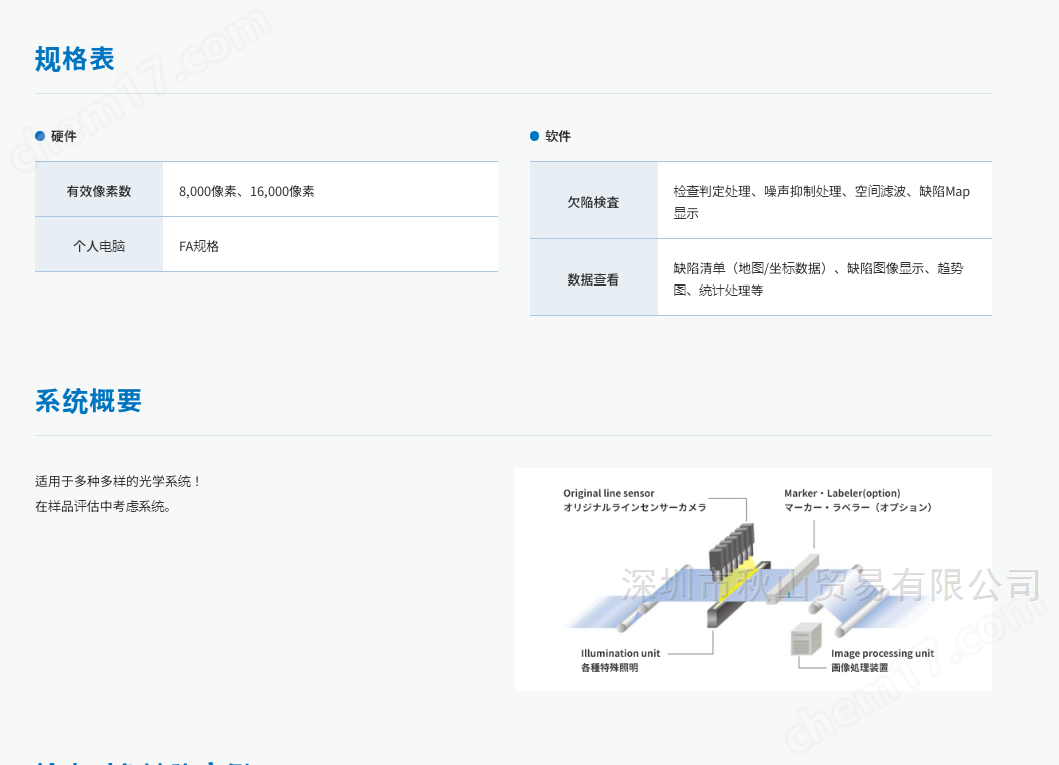This screenshot has height=765, width=1059.
Task: Select the 系统概要 section heading
Action: click(x=88, y=401)
